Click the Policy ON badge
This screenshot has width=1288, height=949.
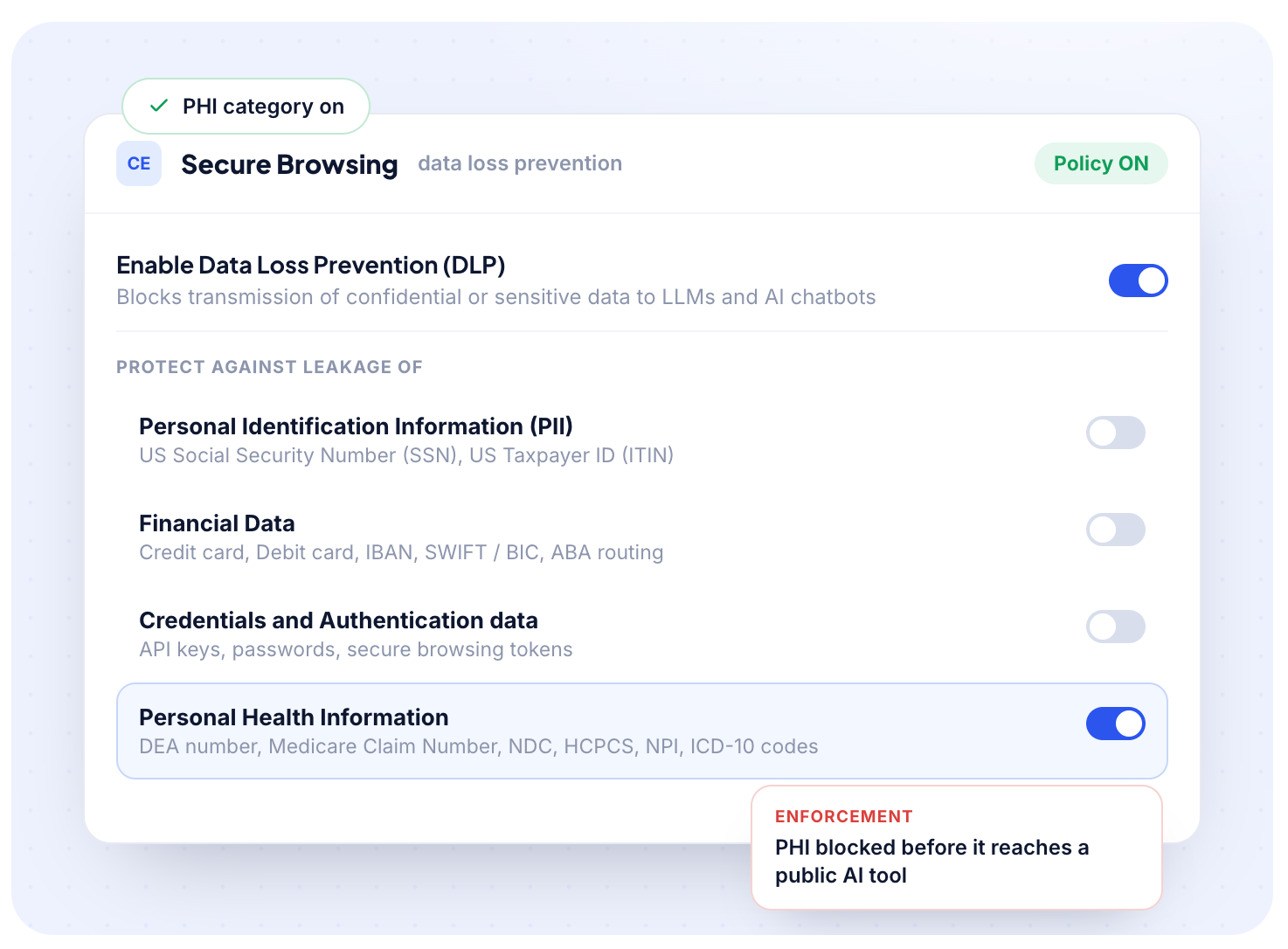(x=1101, y=163)
